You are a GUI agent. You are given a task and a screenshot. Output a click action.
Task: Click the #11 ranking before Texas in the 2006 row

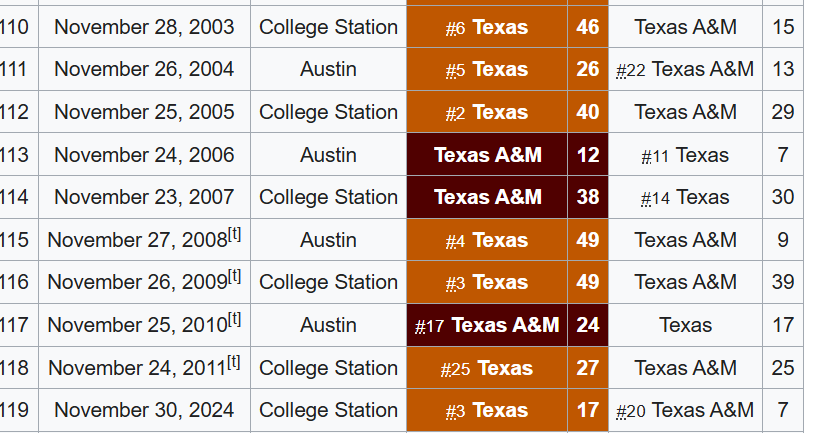coord(655,156)
